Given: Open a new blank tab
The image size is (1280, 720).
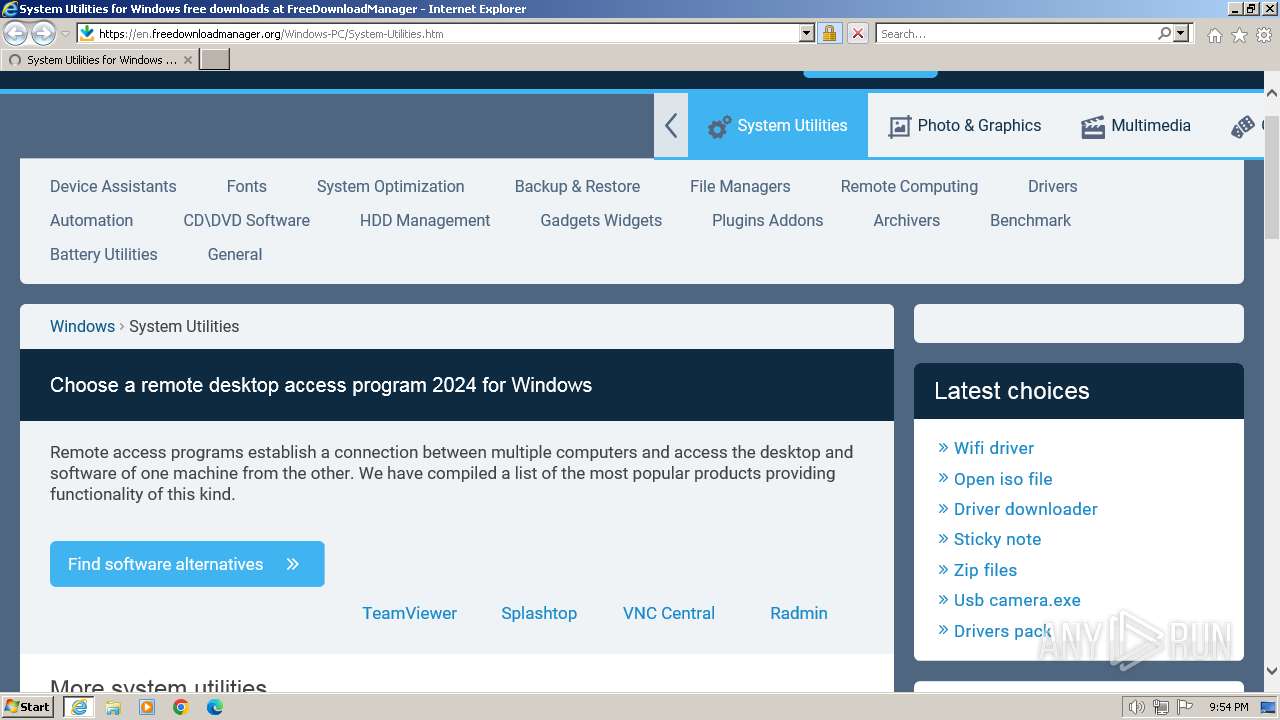Looking at the screenshot, I should pyautogui.click(x=215, y=59).
